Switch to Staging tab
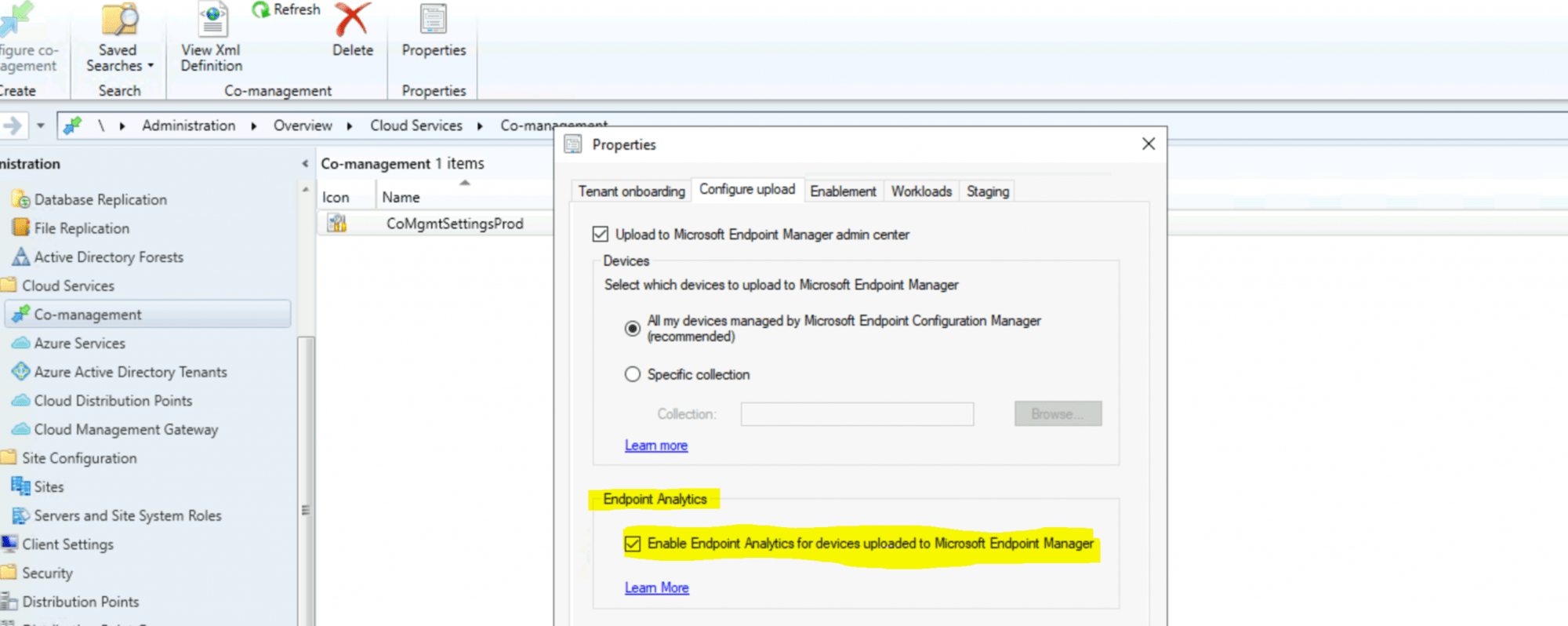 tap(987, 191)
